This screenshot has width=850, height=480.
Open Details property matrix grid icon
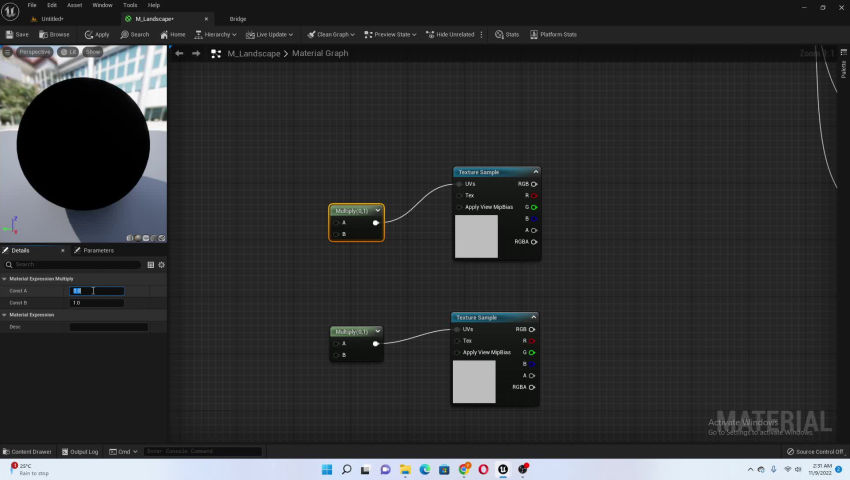coord(151,265)
